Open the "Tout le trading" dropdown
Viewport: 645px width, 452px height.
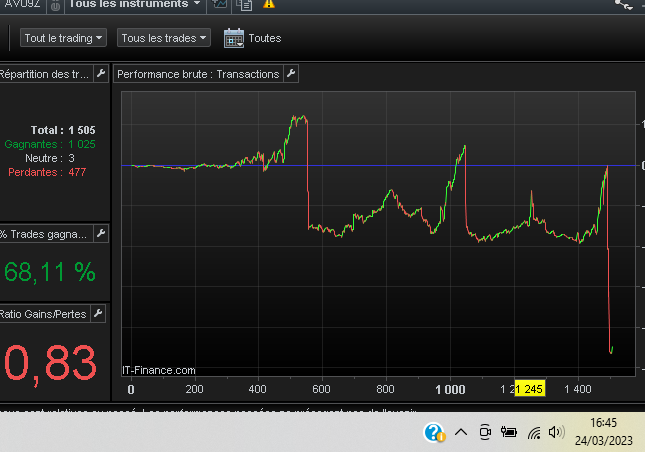[63, 38]
